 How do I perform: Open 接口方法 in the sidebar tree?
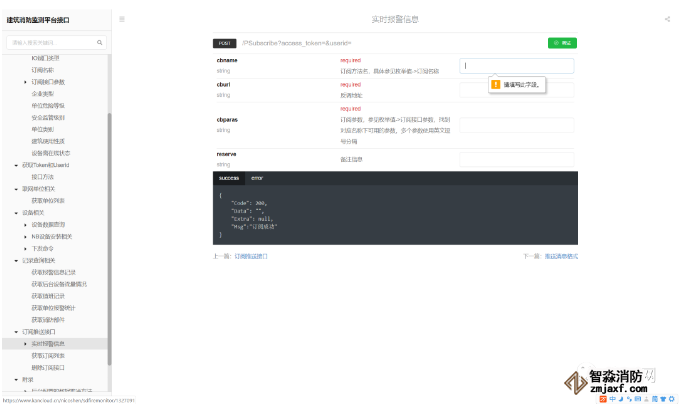pyautogui.click(x=42, y=176)
